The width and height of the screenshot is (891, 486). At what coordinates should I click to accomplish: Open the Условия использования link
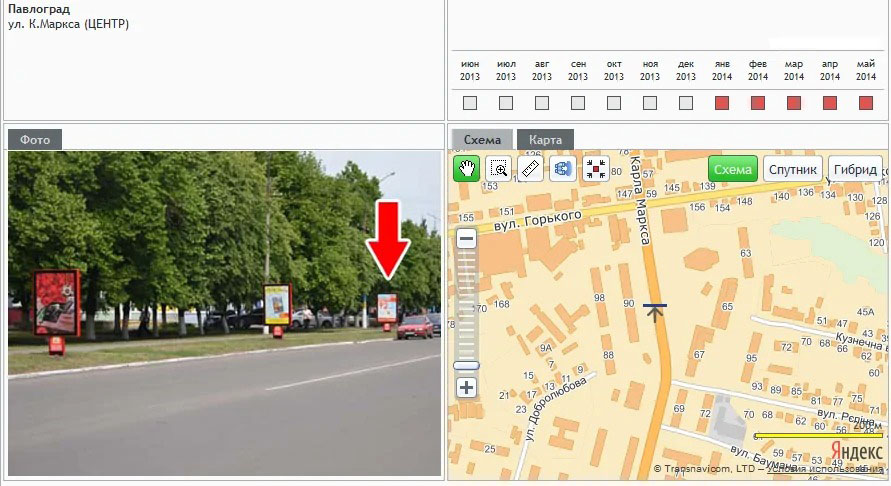pos(825,469)
